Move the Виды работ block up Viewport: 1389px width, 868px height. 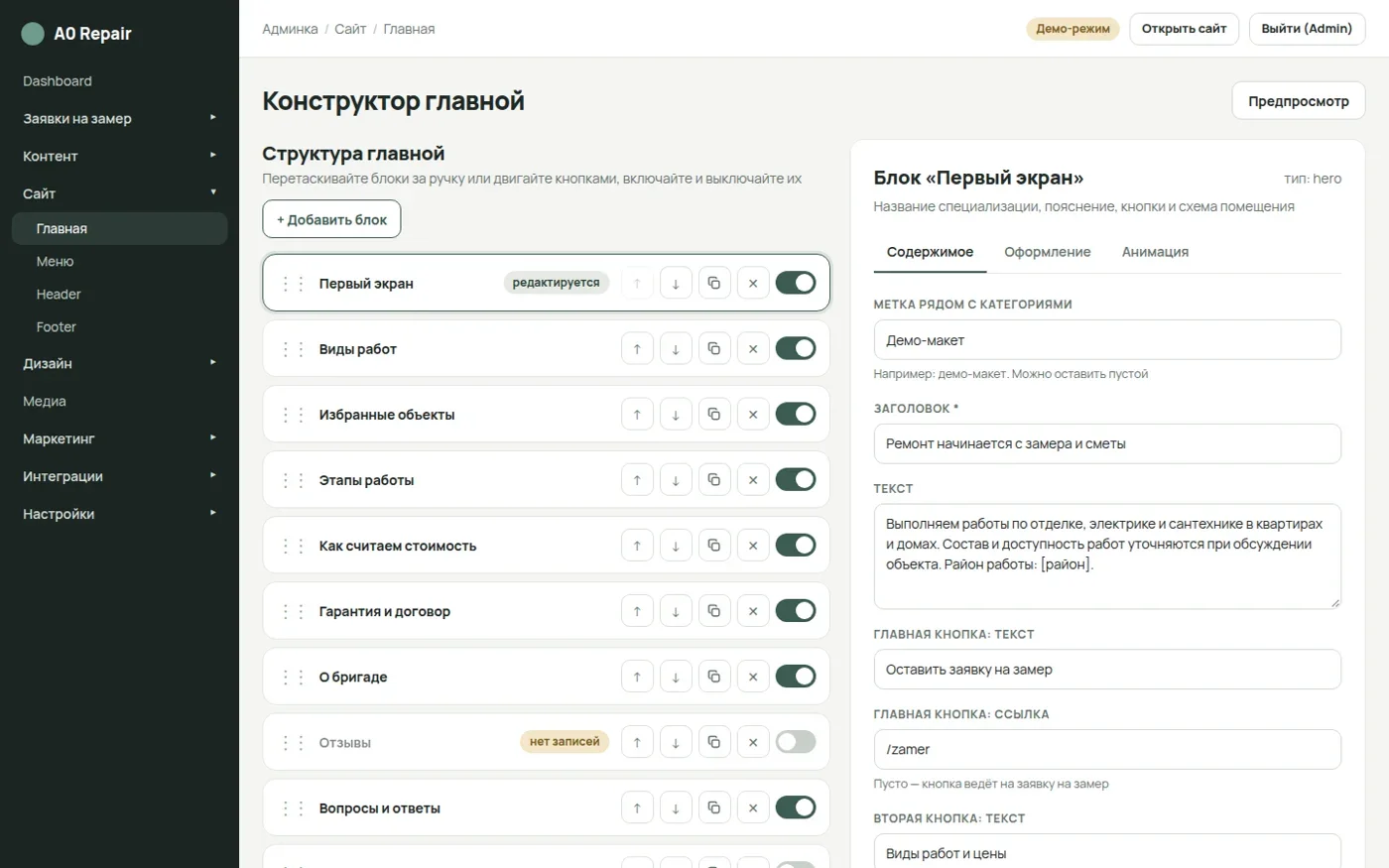pyautogui.click(x=637, y=349)
